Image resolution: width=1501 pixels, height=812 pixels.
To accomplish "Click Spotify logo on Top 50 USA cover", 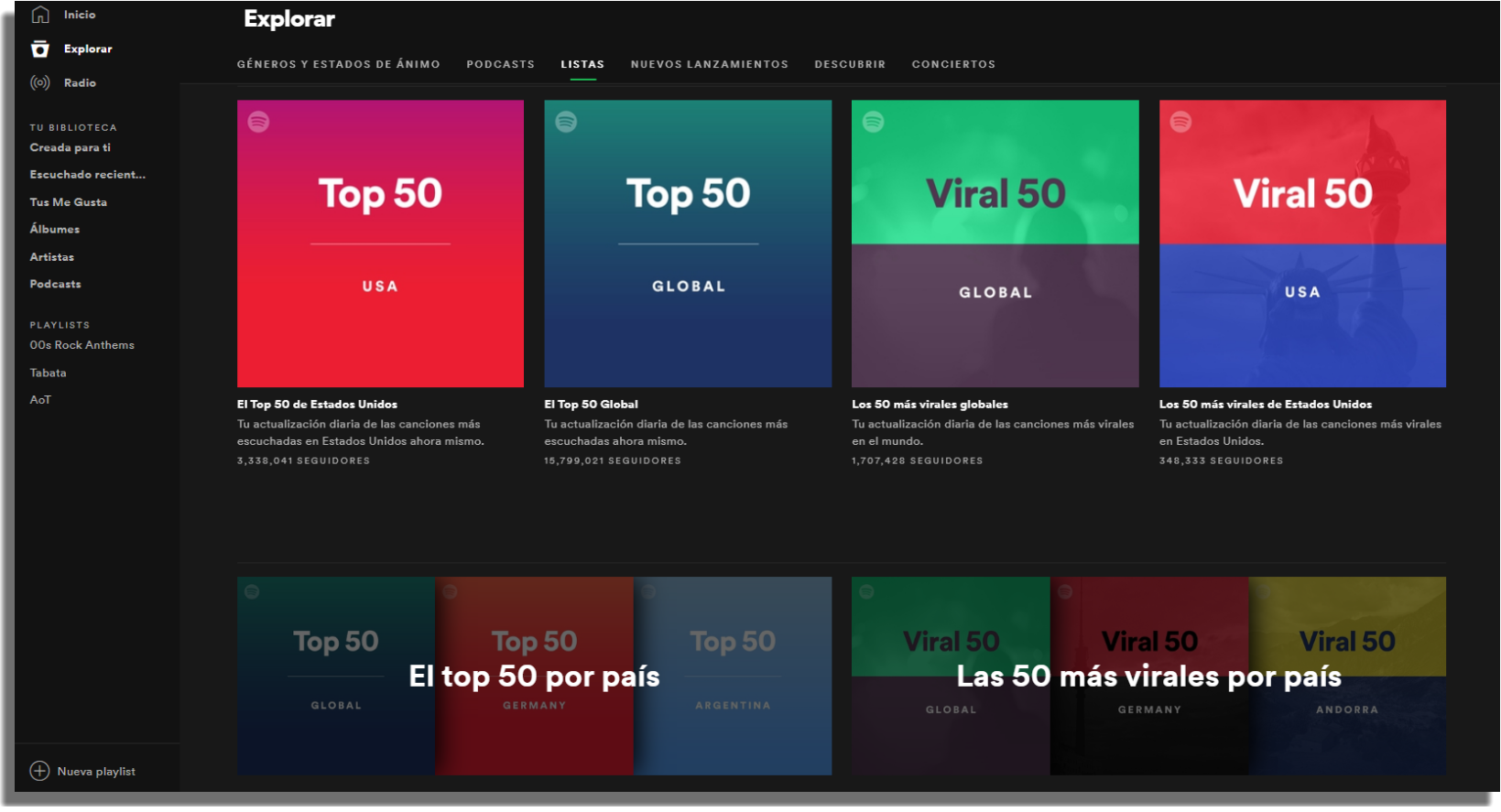I will [259, 122].
